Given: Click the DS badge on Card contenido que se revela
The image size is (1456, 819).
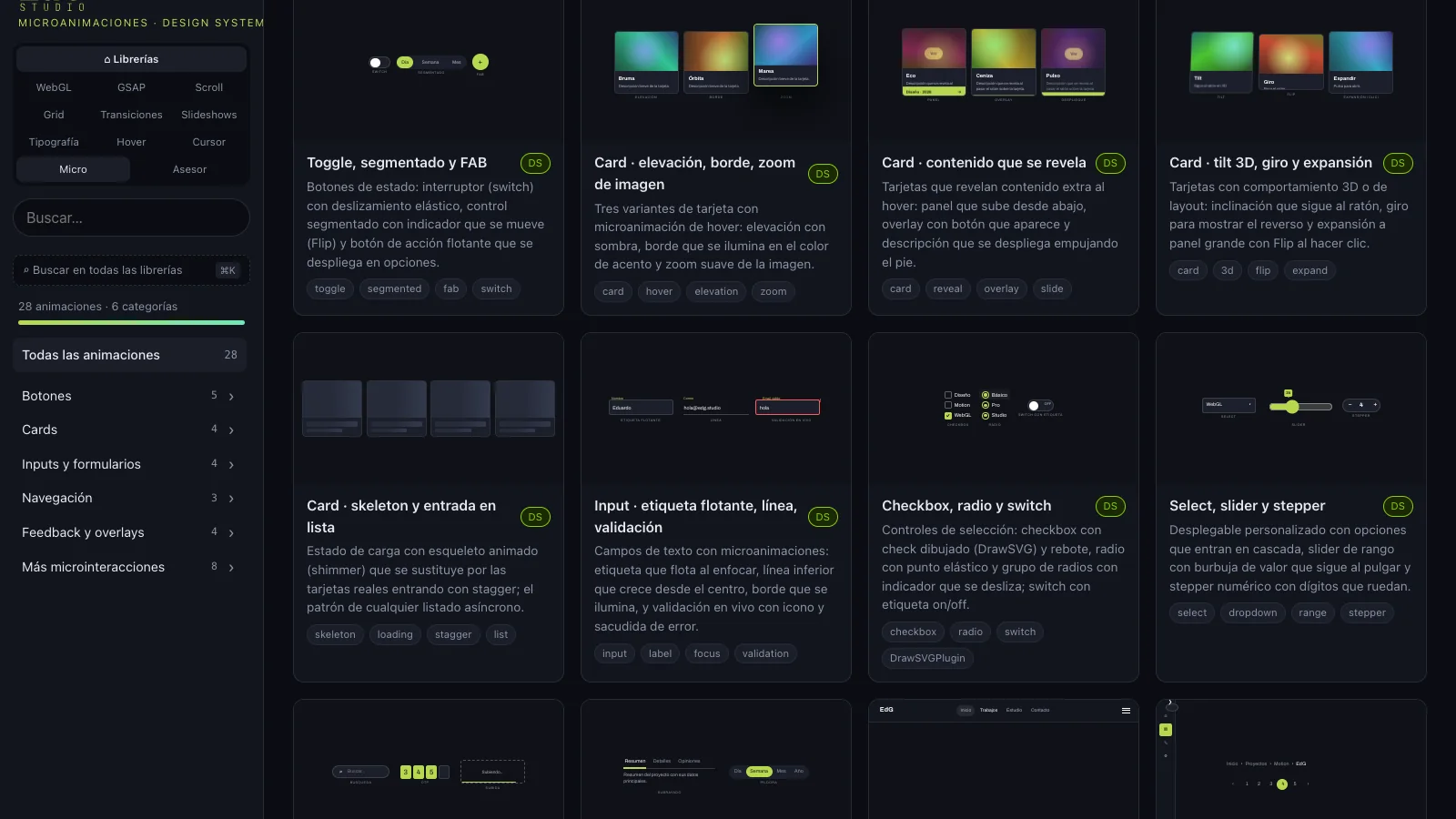Looking at the screenshot, I should (x=1110, y=164).
